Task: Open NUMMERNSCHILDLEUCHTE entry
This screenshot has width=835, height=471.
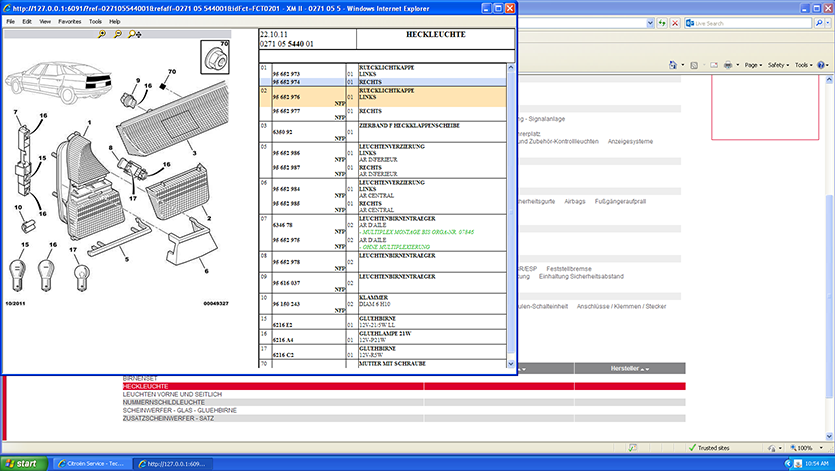Action: [x=163, y=402]
